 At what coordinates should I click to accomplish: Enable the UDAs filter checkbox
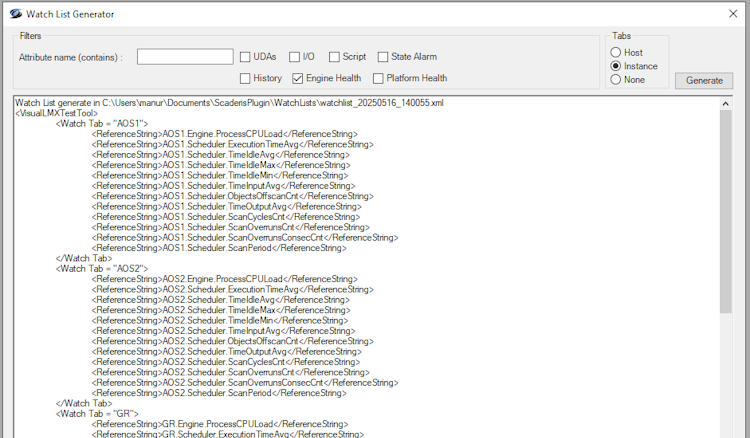[246, 57]
